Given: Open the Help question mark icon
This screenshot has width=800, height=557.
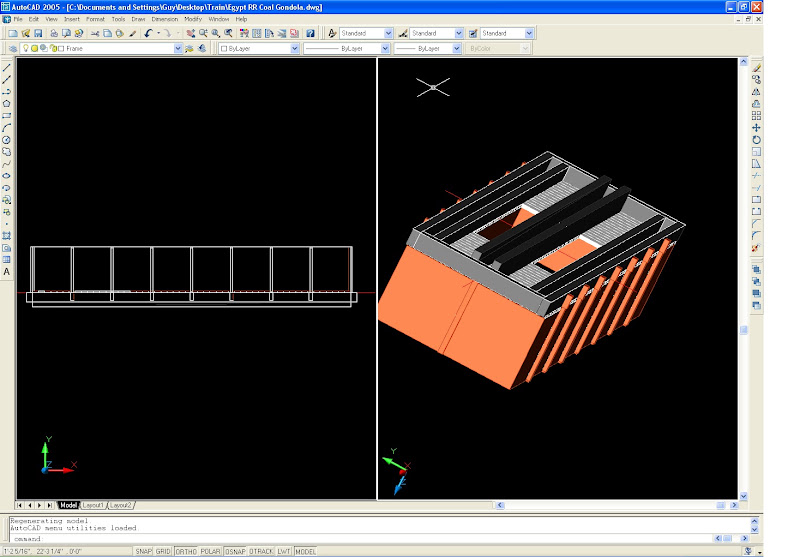Looking at the screenshot, I should (310, 33).
